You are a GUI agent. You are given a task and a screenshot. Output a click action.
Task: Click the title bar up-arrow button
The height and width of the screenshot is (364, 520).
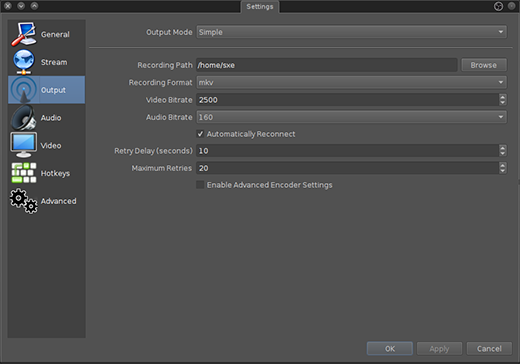click(34, 6)
